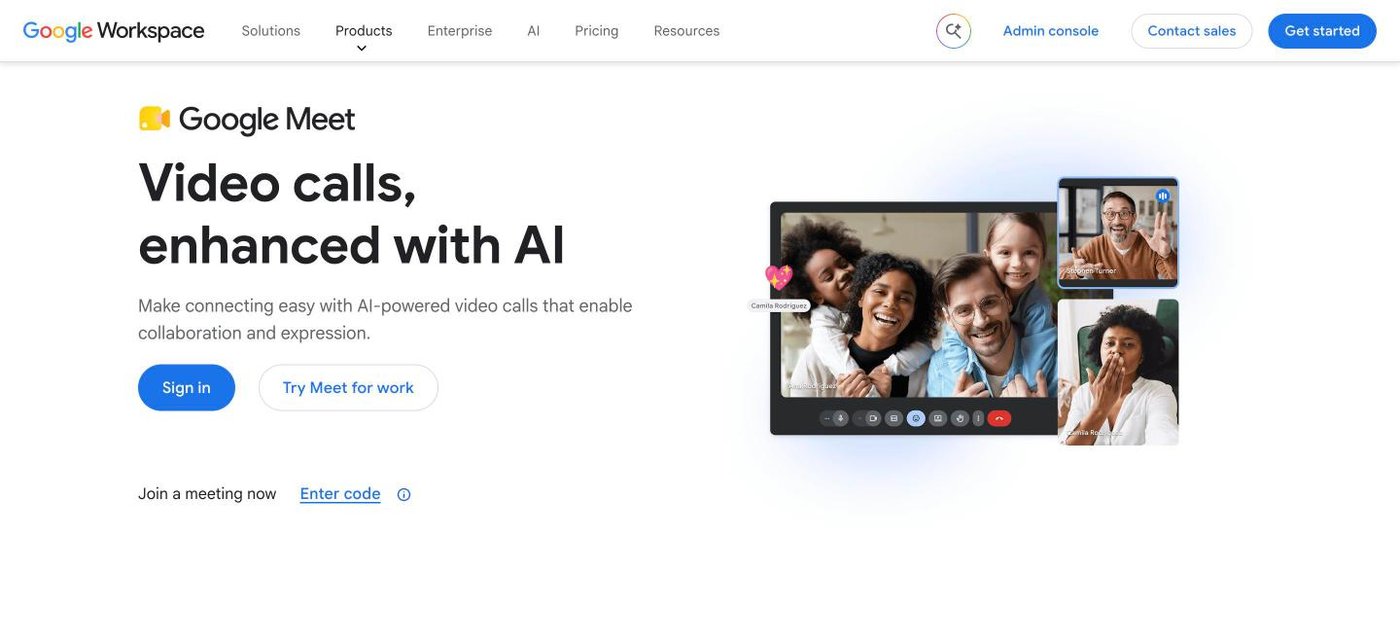
Task: Click the 'Join a meeting now' text
Action: pos(207,494)
